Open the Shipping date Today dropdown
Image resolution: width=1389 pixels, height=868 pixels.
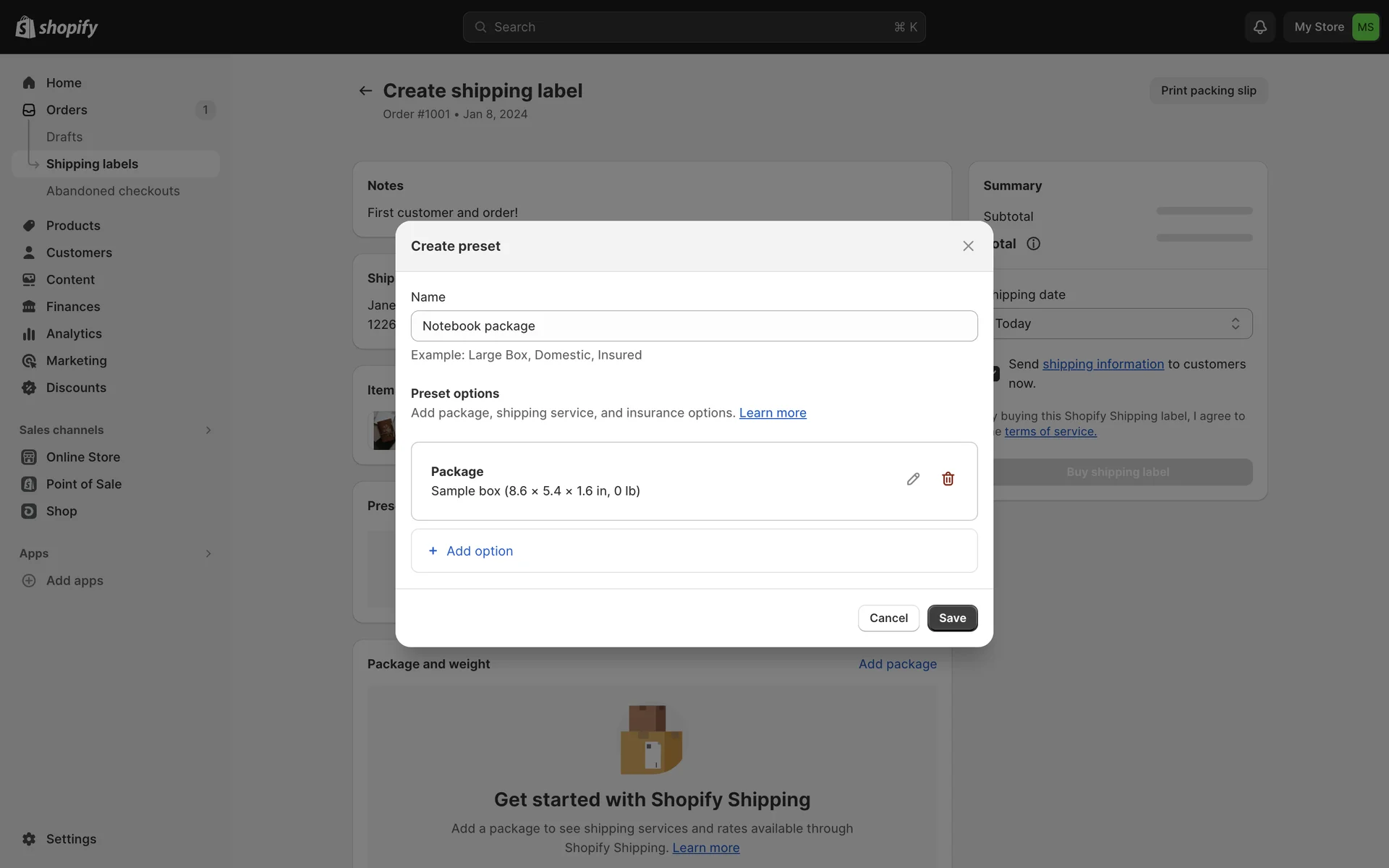tap(1120, 323)
